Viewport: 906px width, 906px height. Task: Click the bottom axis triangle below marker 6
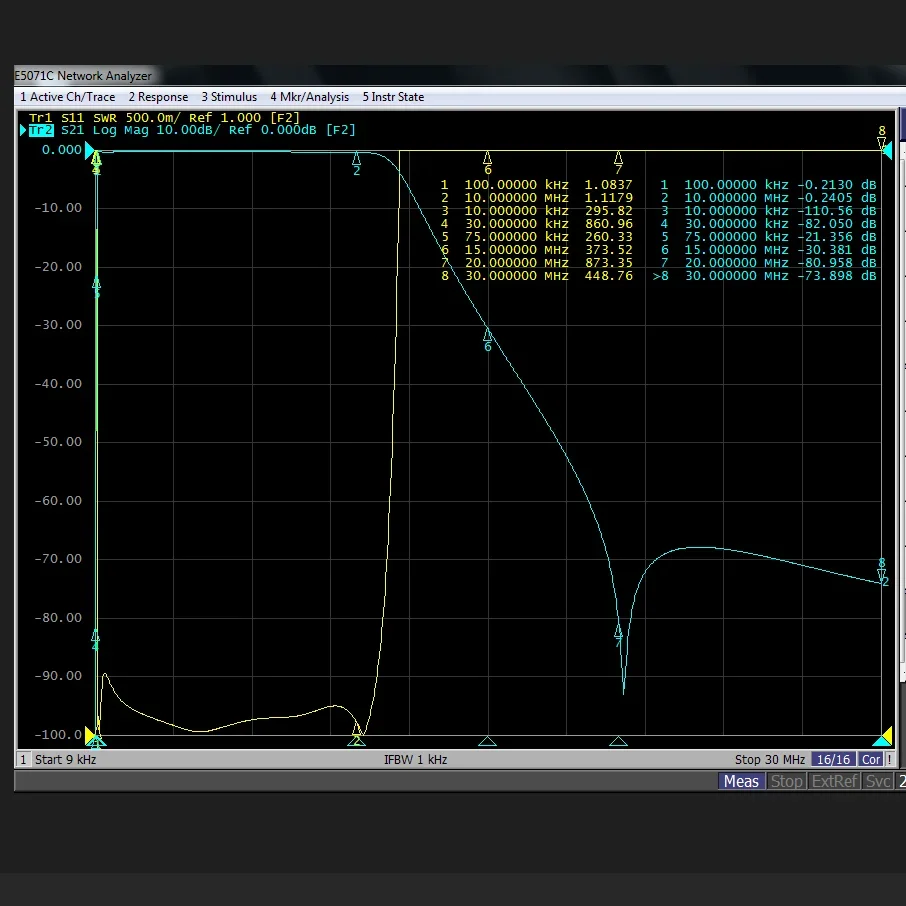coord(488,741)
